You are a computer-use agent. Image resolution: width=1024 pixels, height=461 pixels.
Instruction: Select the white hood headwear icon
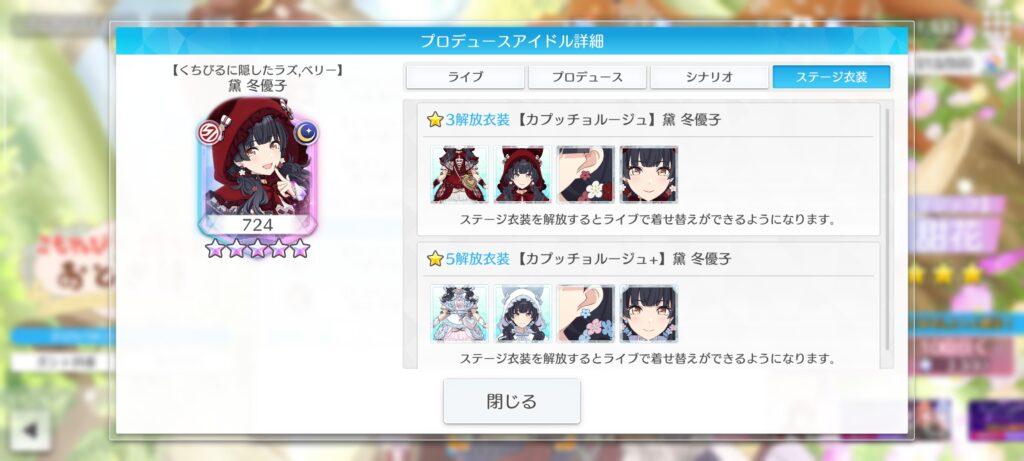click(x=522, y=313)
